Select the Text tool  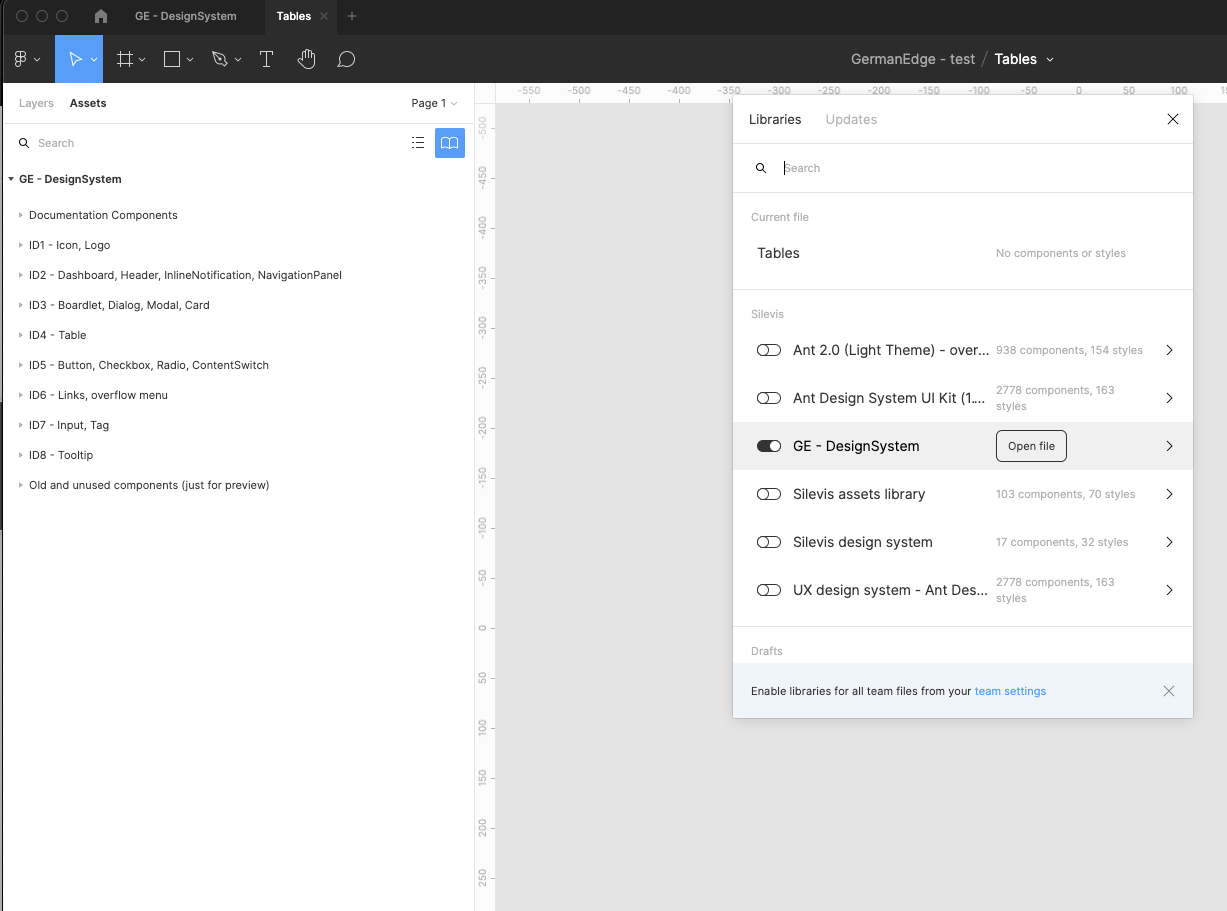tap(266, 59)
